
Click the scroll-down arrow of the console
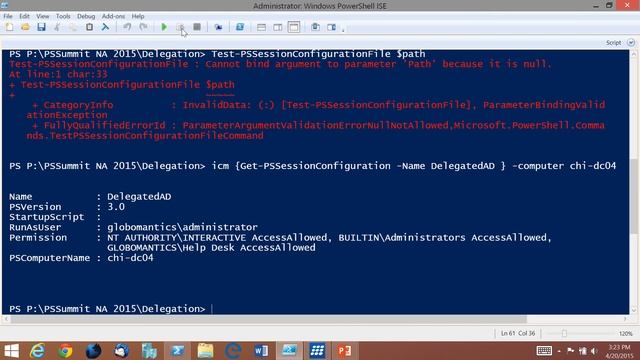pyautogui.click(x=633, y=311)
